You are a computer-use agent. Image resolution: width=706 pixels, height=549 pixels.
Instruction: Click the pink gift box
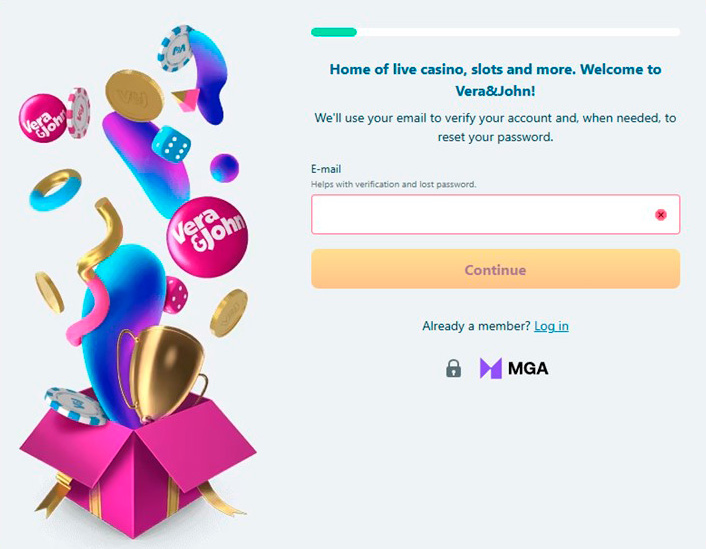pyautogui.click(x=137, y=464)
